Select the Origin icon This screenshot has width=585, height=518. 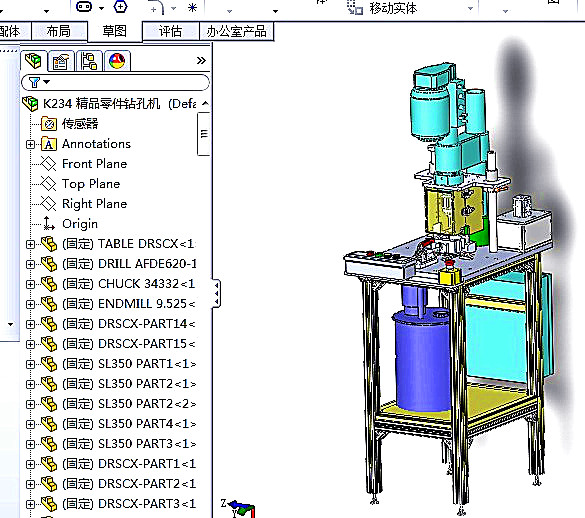[49, 224]
